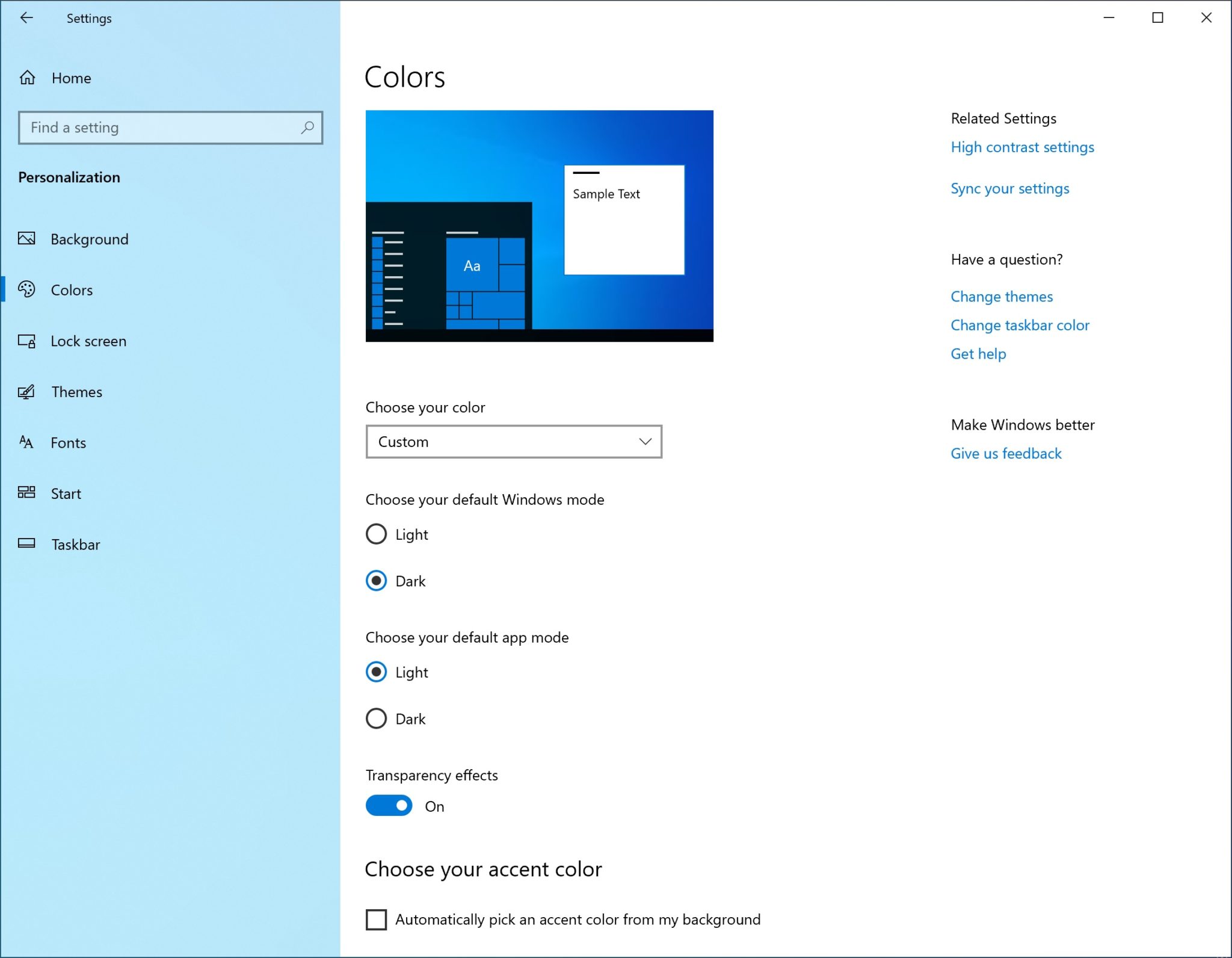Toggle transparency effects on or off
The image size is (1232, 958).
tap(389, 806)
